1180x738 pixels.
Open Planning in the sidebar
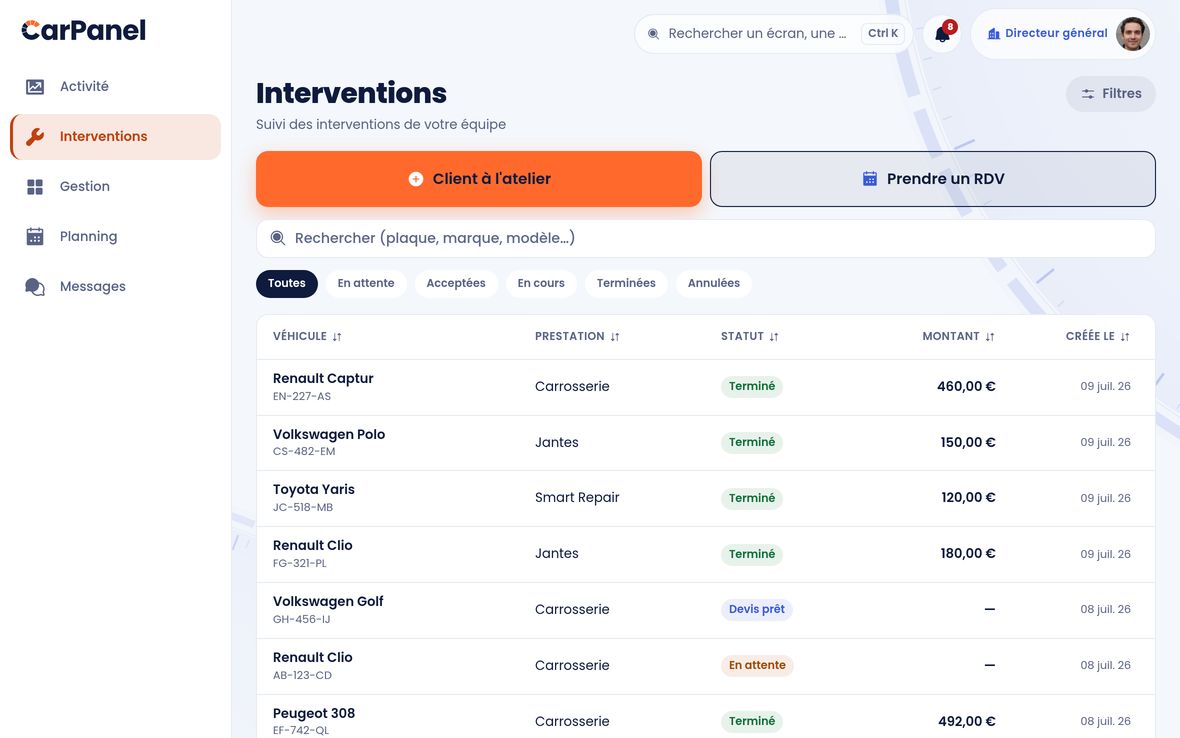pos(115,236)
